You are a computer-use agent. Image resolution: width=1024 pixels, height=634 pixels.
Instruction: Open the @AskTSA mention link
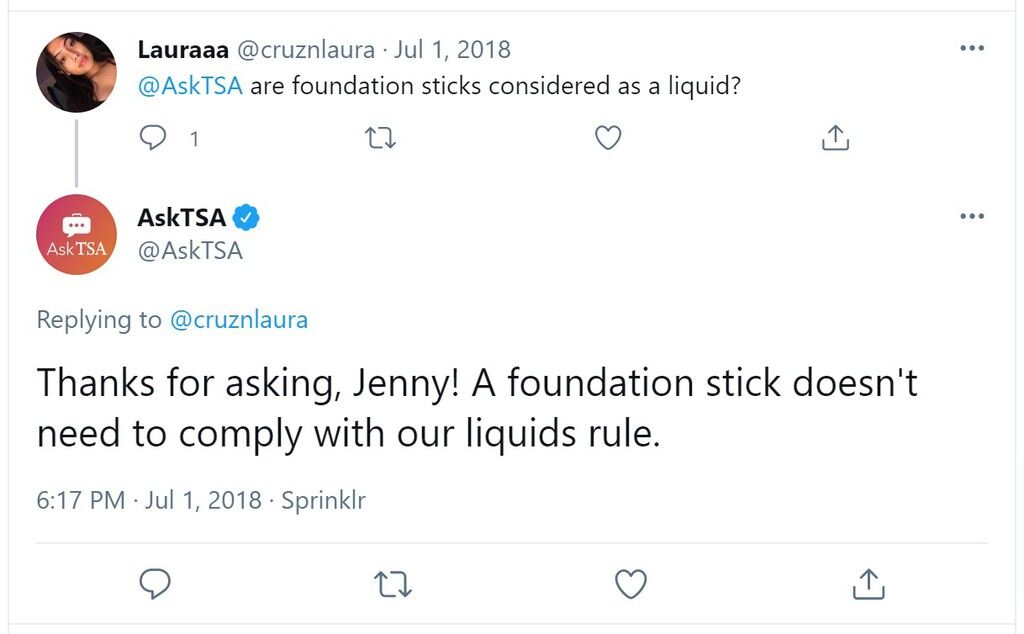coord(190,86)
